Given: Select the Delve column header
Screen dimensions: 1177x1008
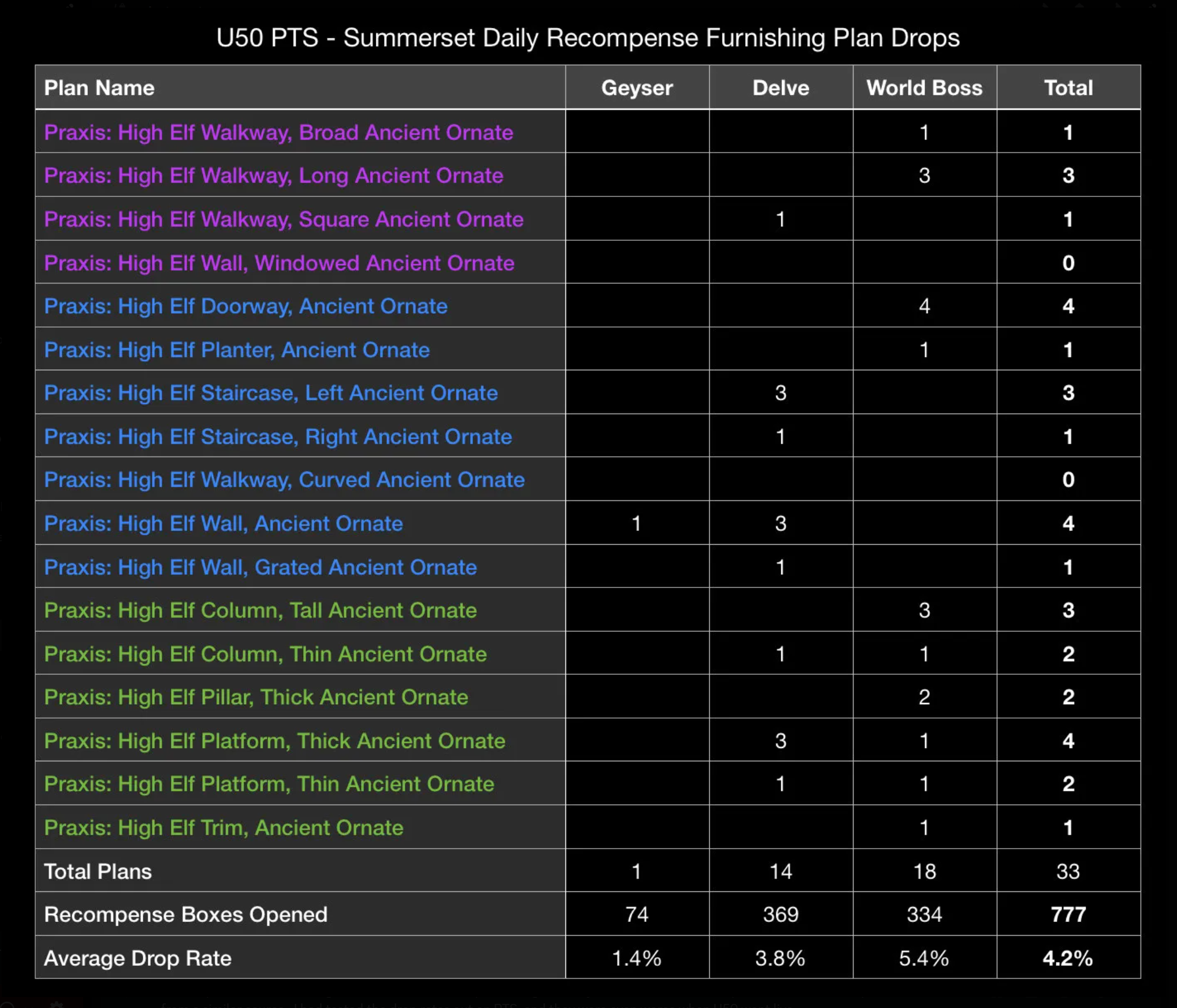Looking at the screenshot, I should click(781, 88).
